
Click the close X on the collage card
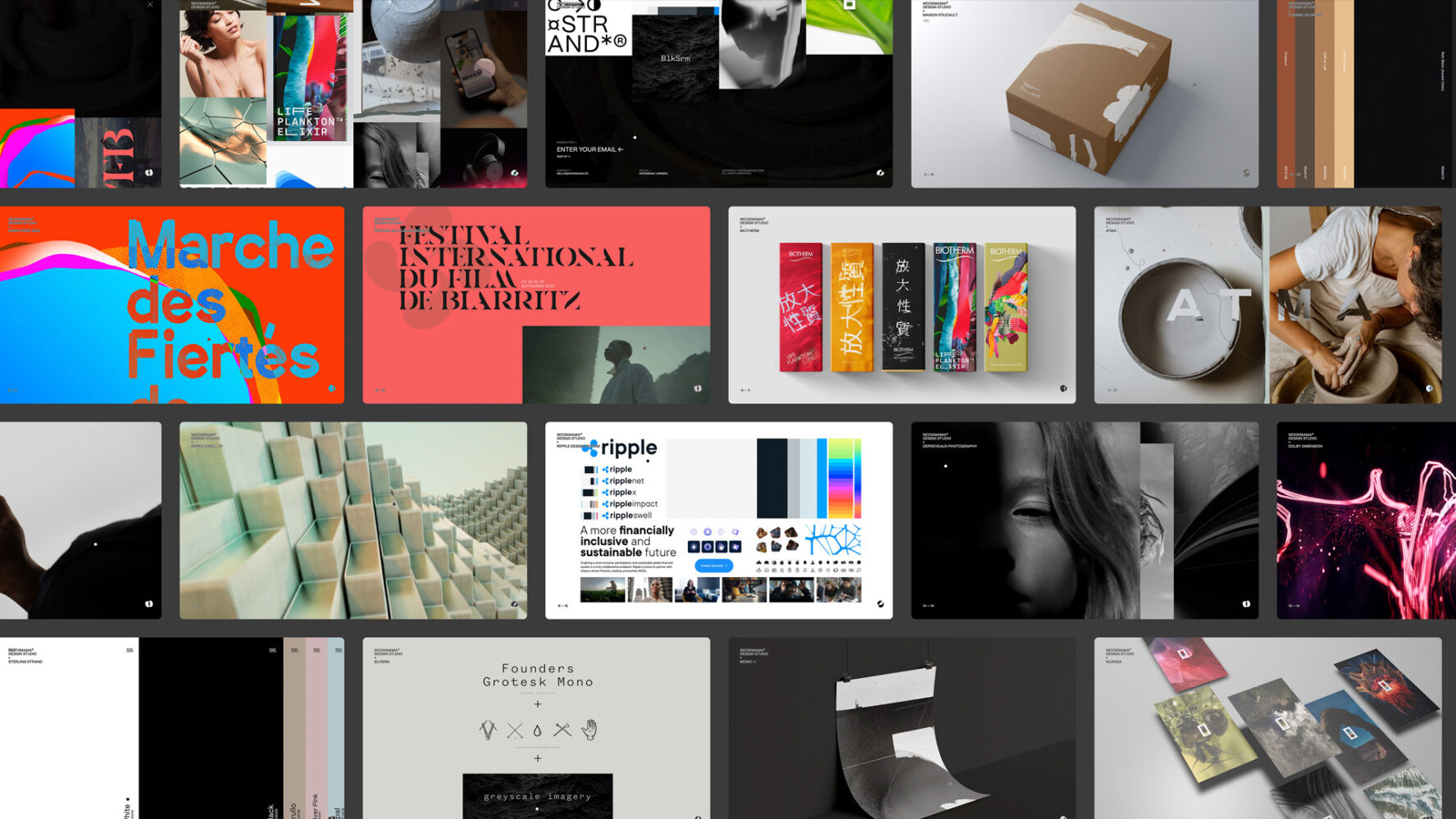click(x=515, y=5)
